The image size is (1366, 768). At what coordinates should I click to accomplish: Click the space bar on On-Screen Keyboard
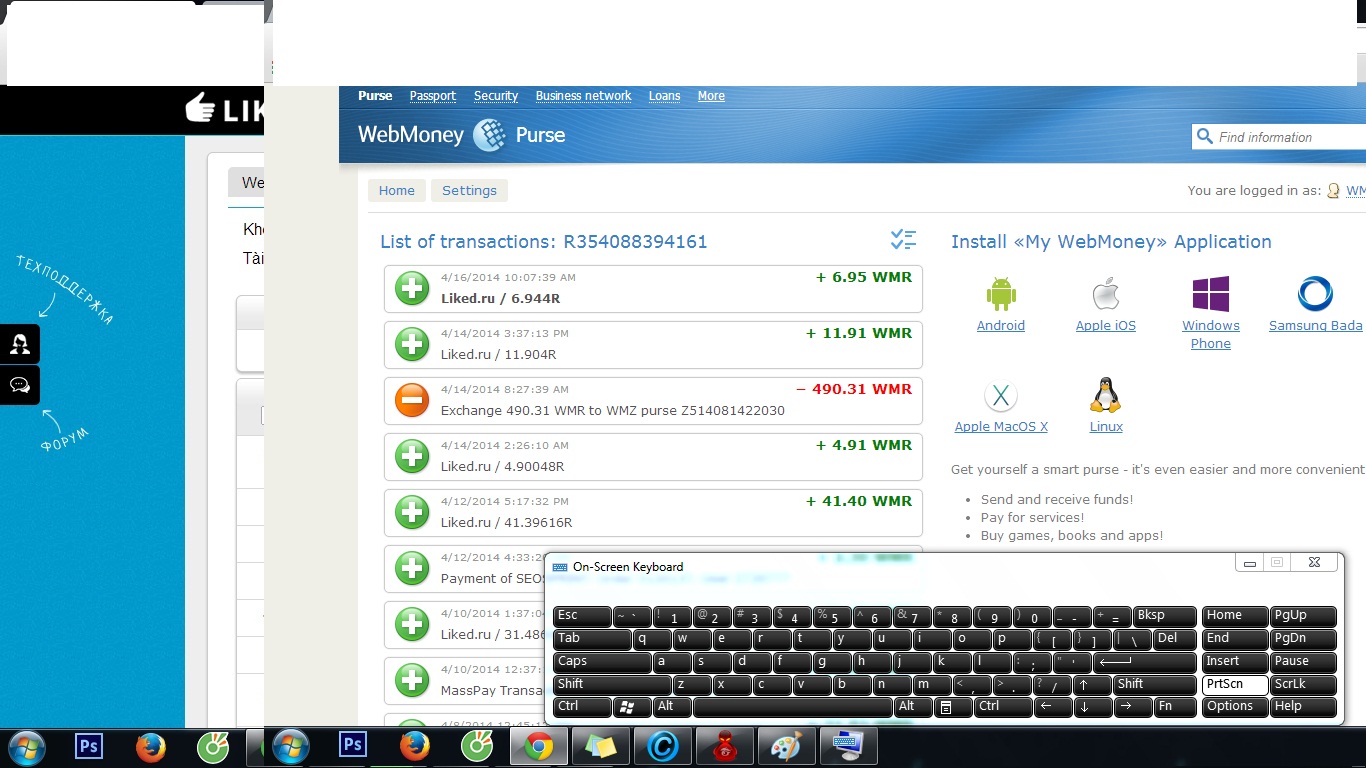[792, 707]
